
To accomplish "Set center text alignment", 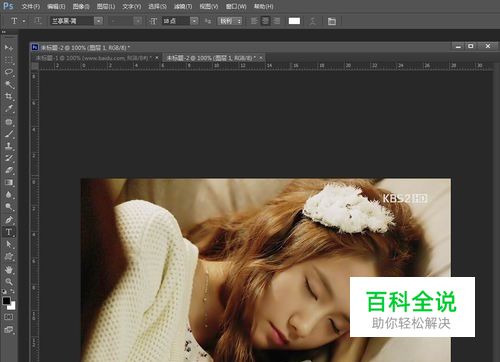I will 265,21.
